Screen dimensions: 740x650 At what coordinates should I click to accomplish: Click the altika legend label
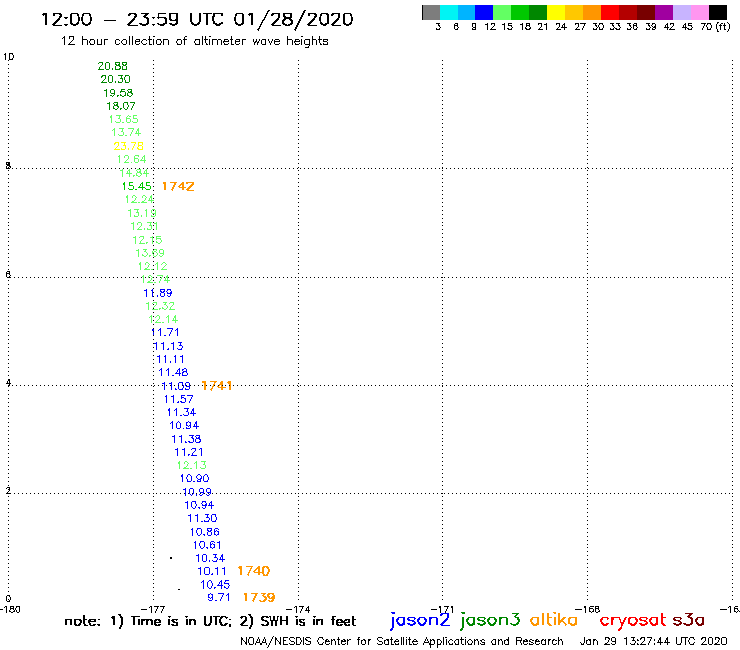554,620
